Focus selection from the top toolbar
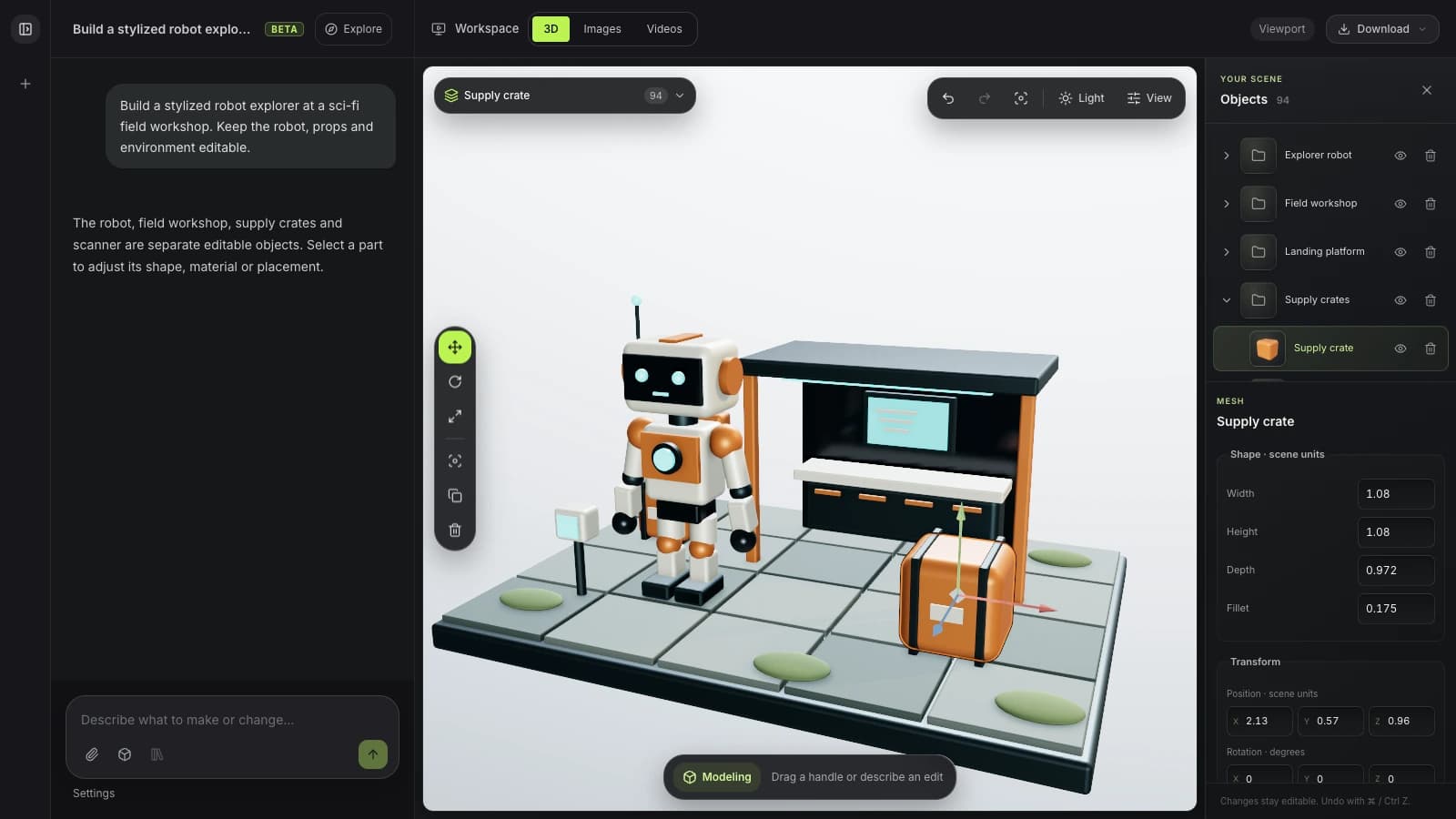1456x819 pixels. (x=1021, y=98)
